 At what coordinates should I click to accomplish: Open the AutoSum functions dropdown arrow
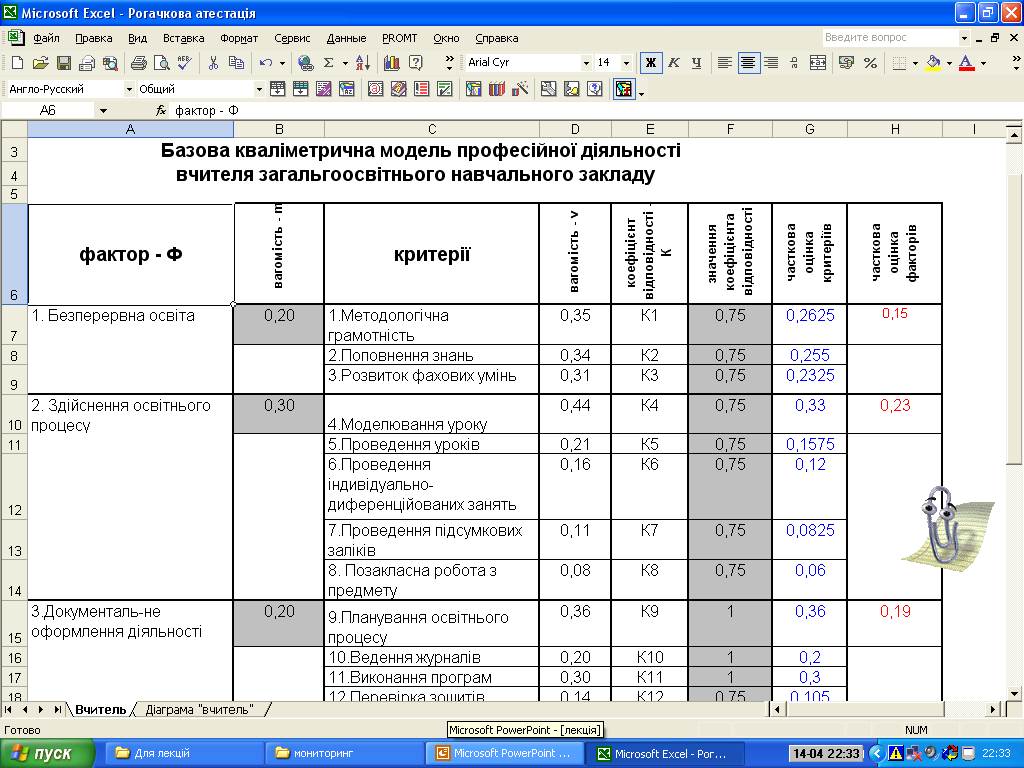pyautogui.click(x=345, y=63)
